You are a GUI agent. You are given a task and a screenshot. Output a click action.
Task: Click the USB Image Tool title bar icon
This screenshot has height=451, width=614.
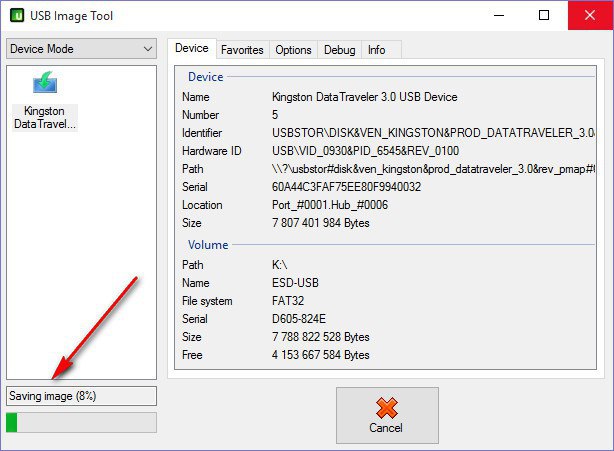pyautogui.click(x=17, y=16)
